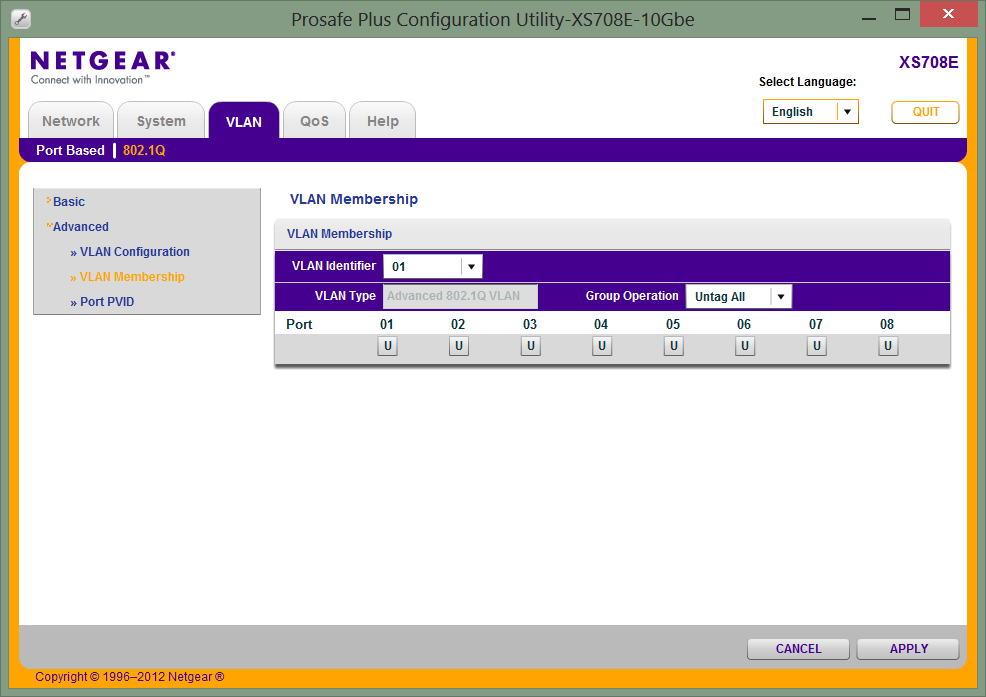Click the wrench app icon in title bar
Viewport: 986px width, 697px height.
(21, 19)
